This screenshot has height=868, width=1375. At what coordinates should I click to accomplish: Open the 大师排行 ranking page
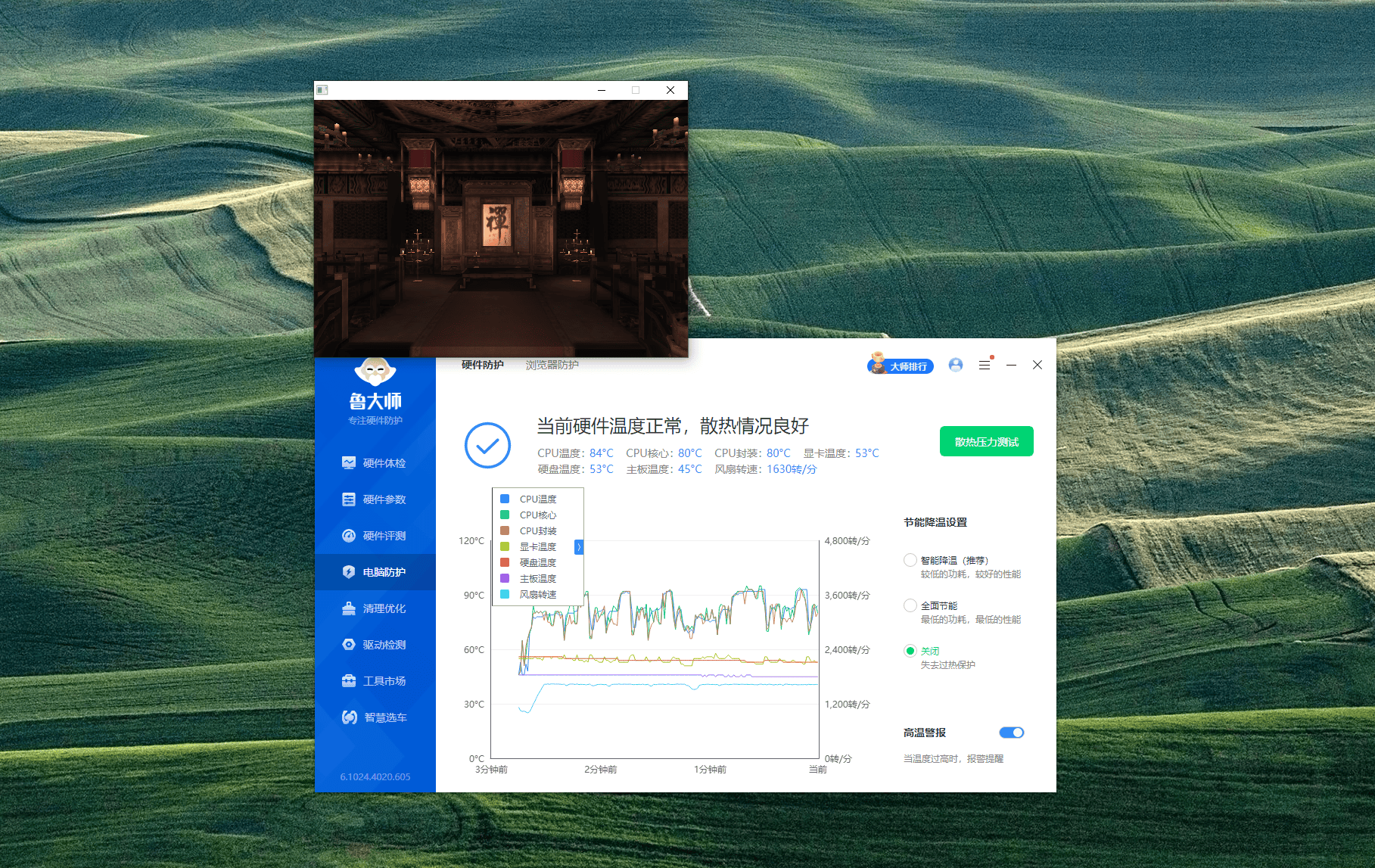tap(901, 365)
